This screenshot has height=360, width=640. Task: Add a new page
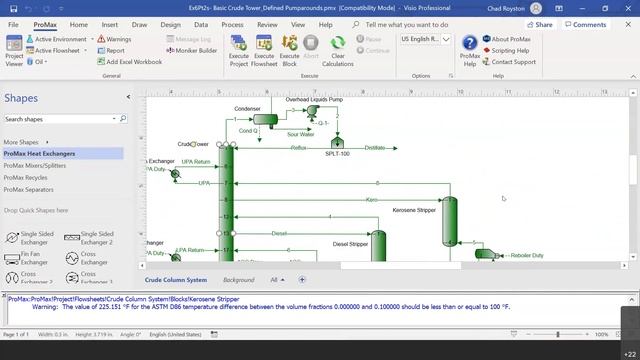[302, 280]
